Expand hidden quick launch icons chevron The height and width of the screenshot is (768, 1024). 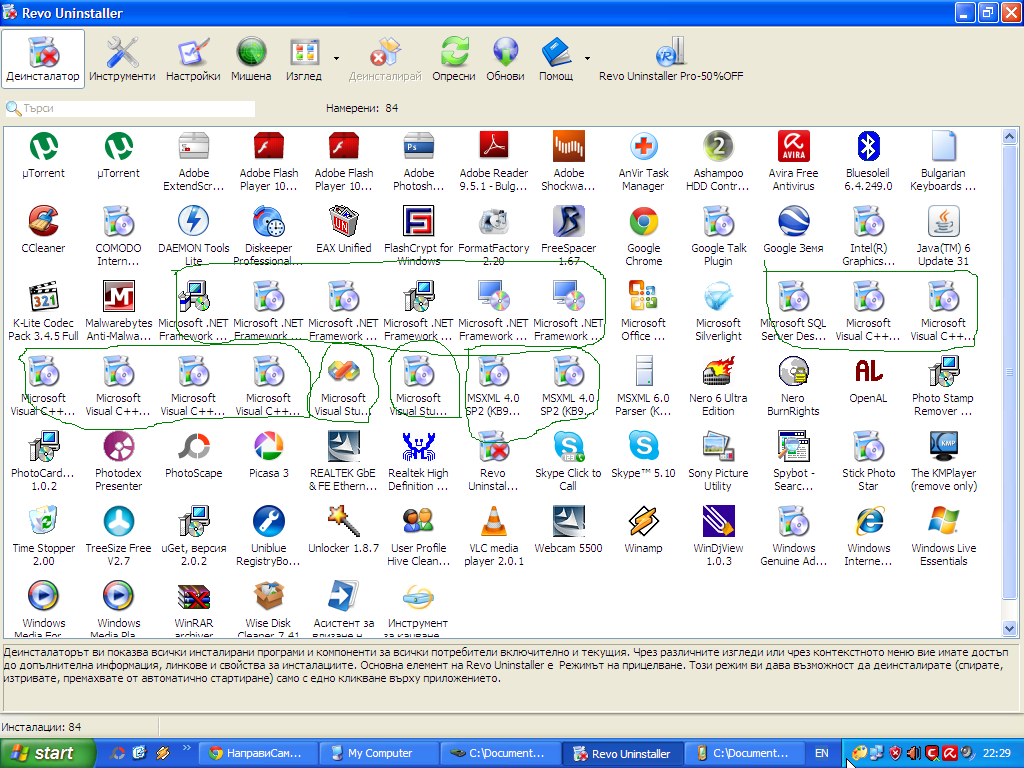(x=186, y=748)
